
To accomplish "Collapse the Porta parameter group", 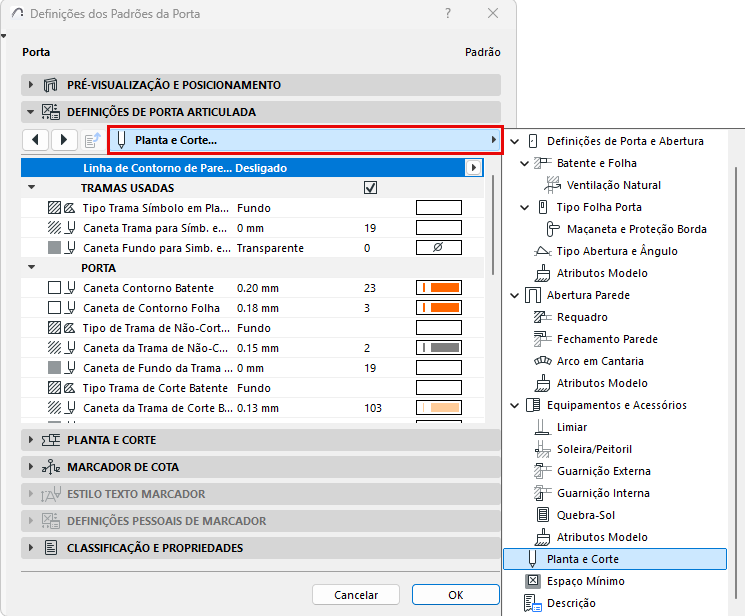I will [x=31, y=267].
